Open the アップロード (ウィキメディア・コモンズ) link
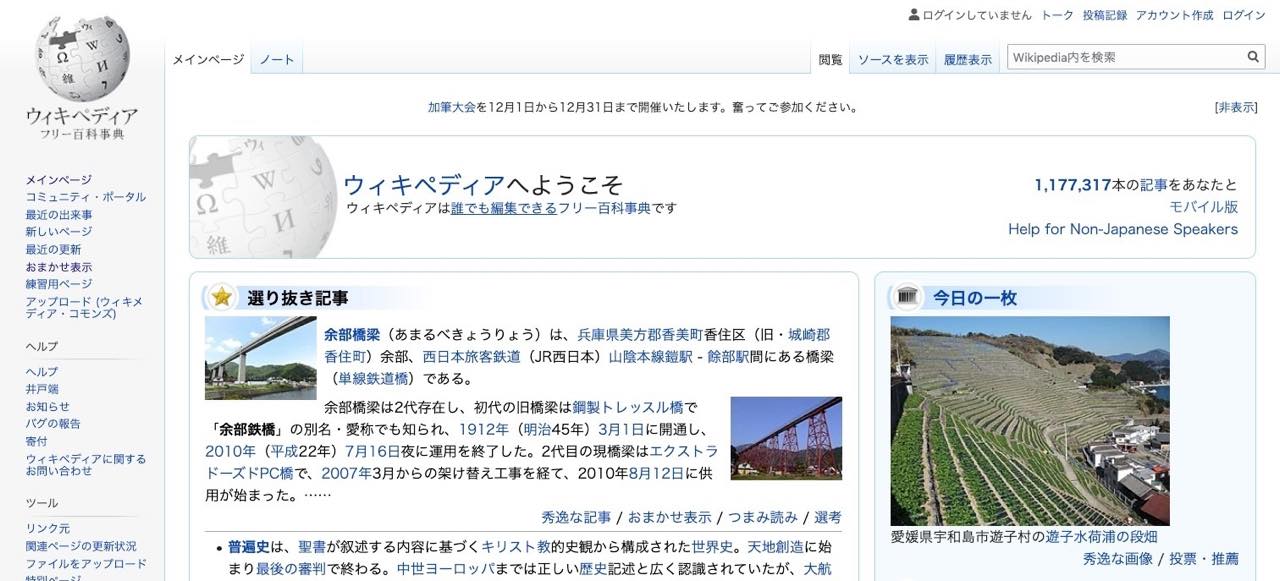The height and width of the screenshot is (581, 1280). [85, 308]
